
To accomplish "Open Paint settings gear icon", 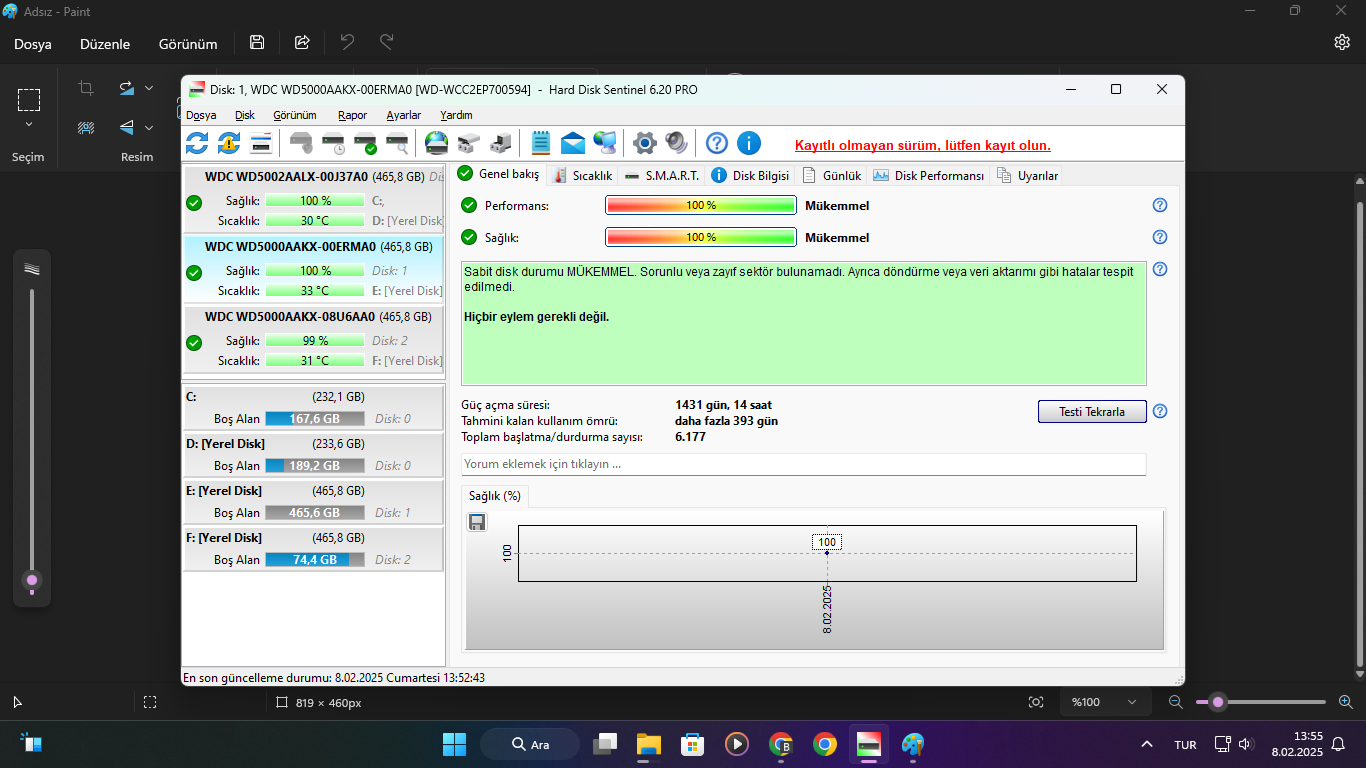I will (1342, 42).
